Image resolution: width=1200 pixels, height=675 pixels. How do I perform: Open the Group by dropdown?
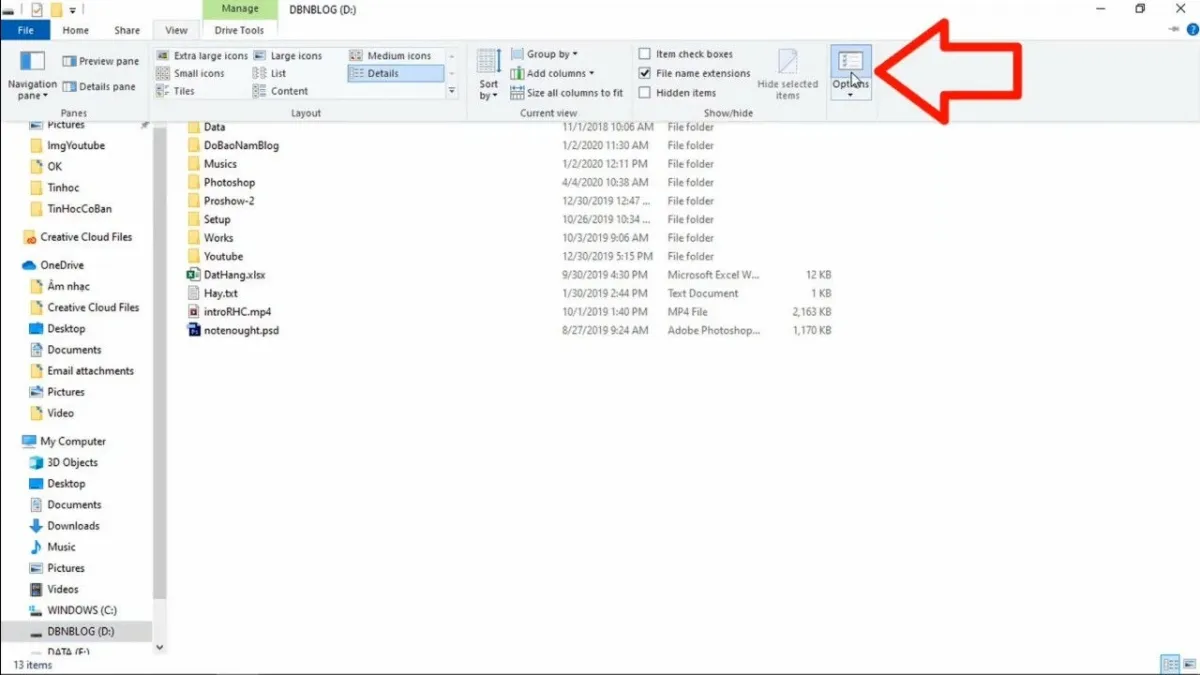pyautogui.click(x=545, y=53)
